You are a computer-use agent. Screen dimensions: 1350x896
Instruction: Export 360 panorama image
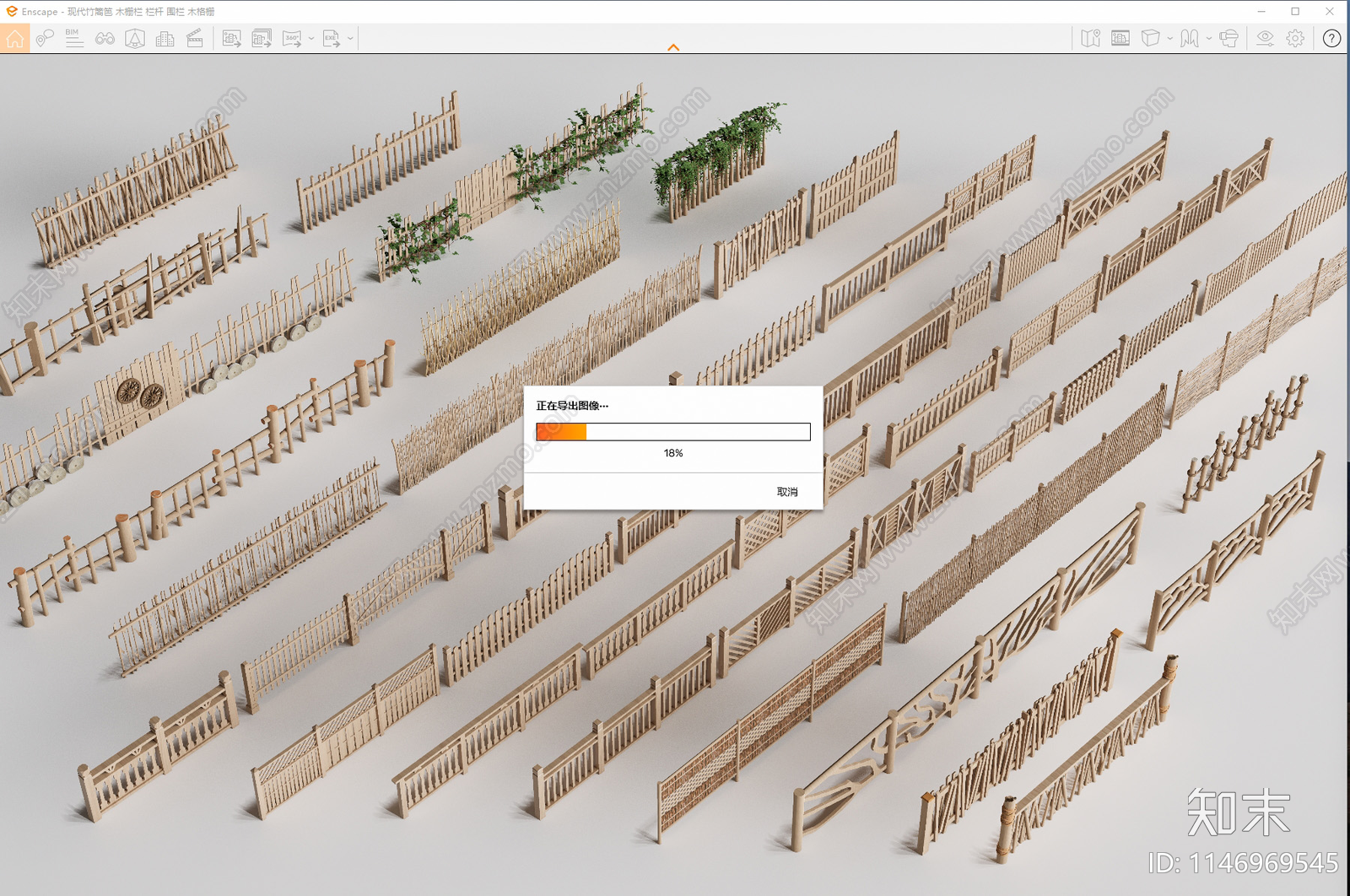[x=292, y=38]
